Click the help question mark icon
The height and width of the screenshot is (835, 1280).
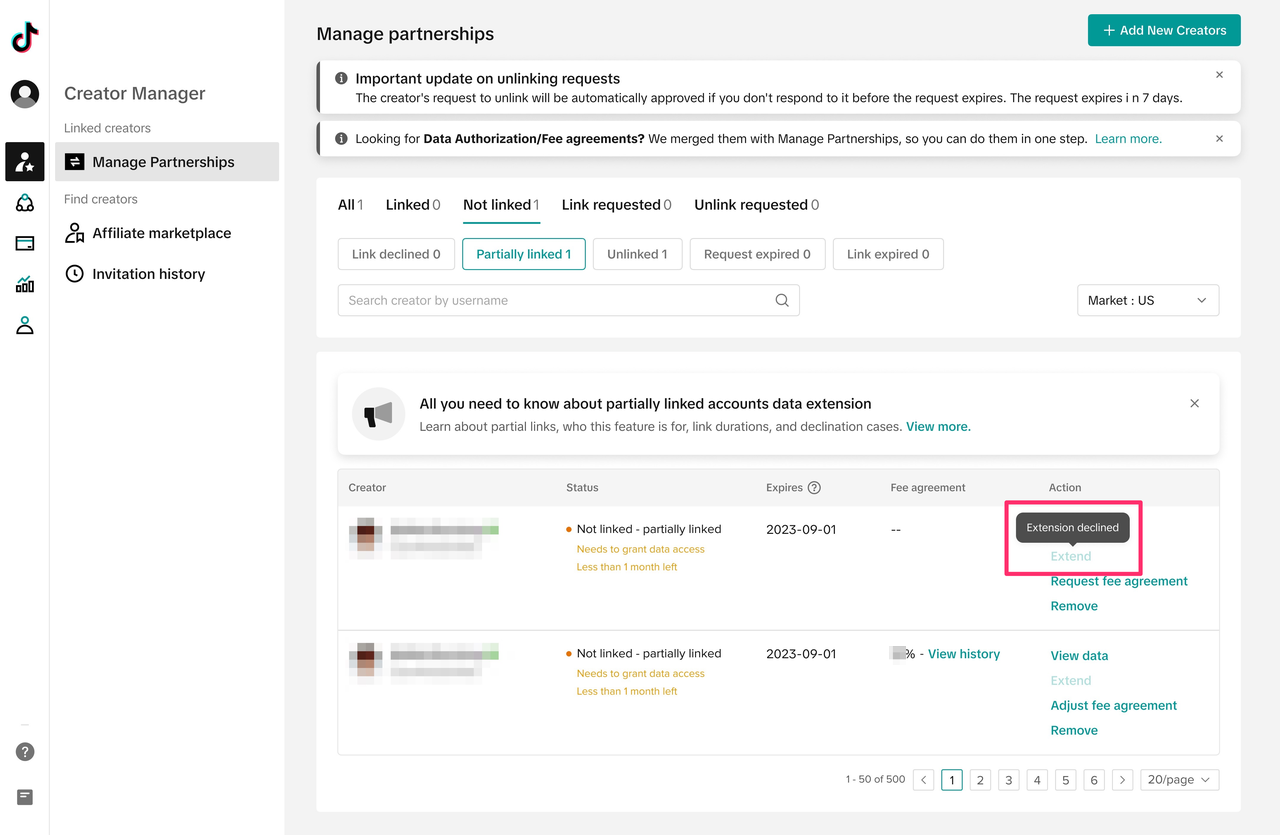[x=25, y=752]
